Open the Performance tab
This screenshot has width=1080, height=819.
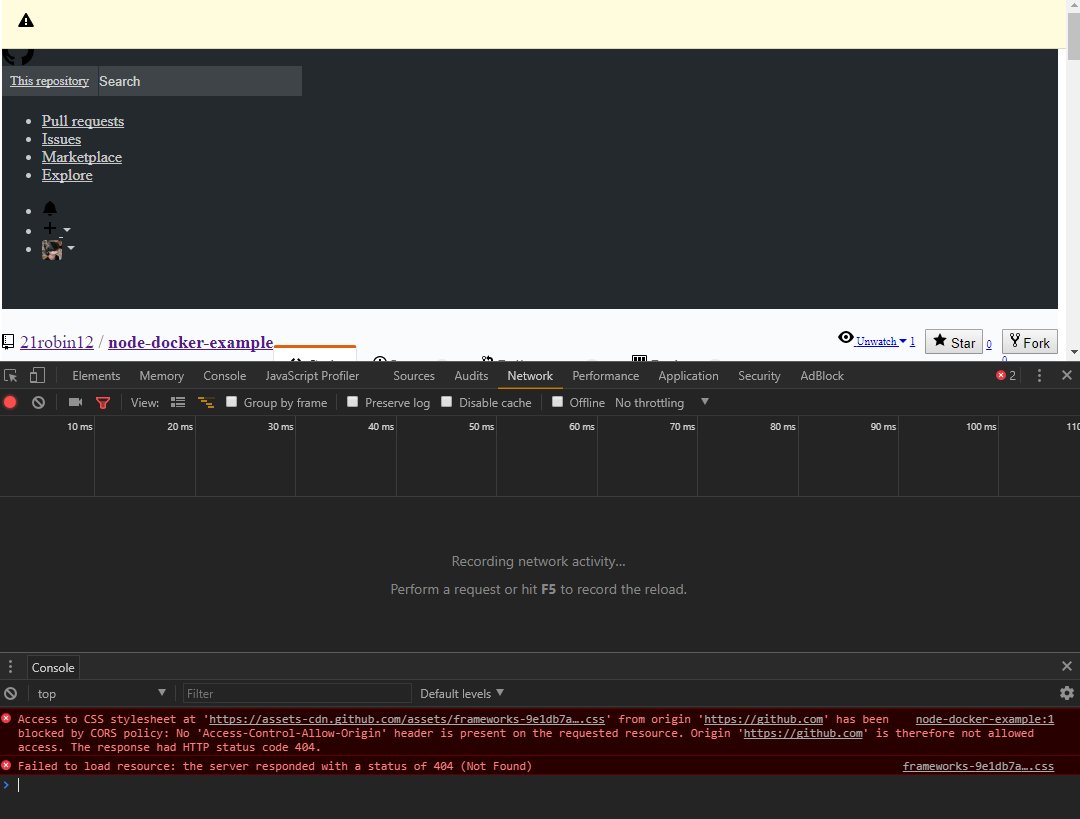pyautogui.click(x=605, y=375)
